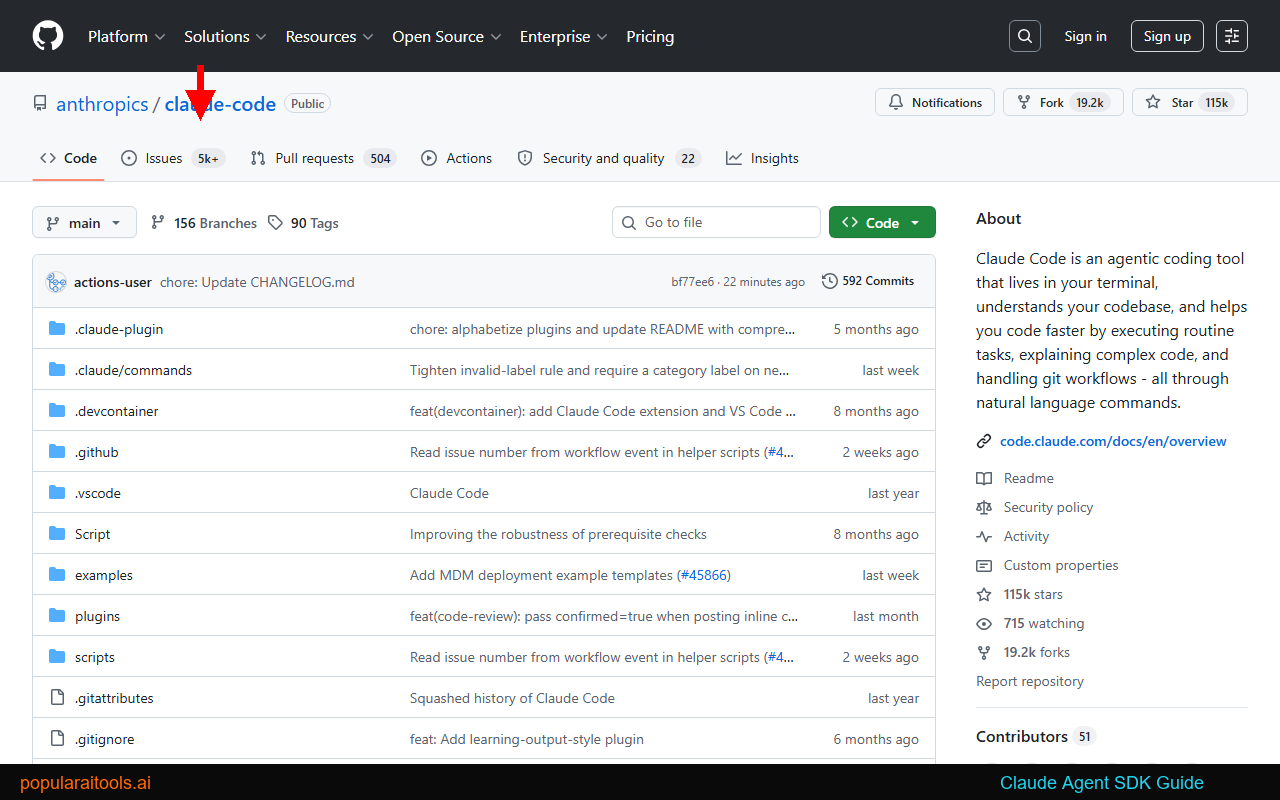Click the branch icon beside 156 Branches

pos(158,222)
